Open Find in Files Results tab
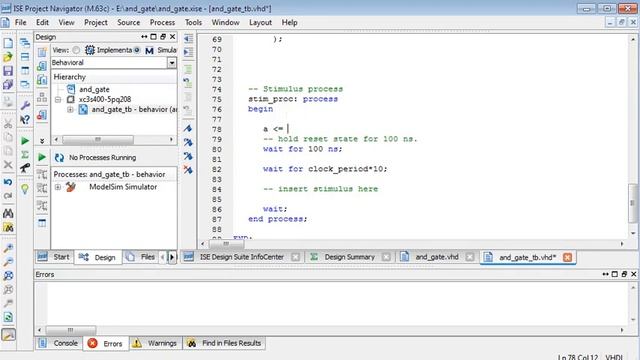Viewport: 640px width, 360px height. tap(224, 343)
